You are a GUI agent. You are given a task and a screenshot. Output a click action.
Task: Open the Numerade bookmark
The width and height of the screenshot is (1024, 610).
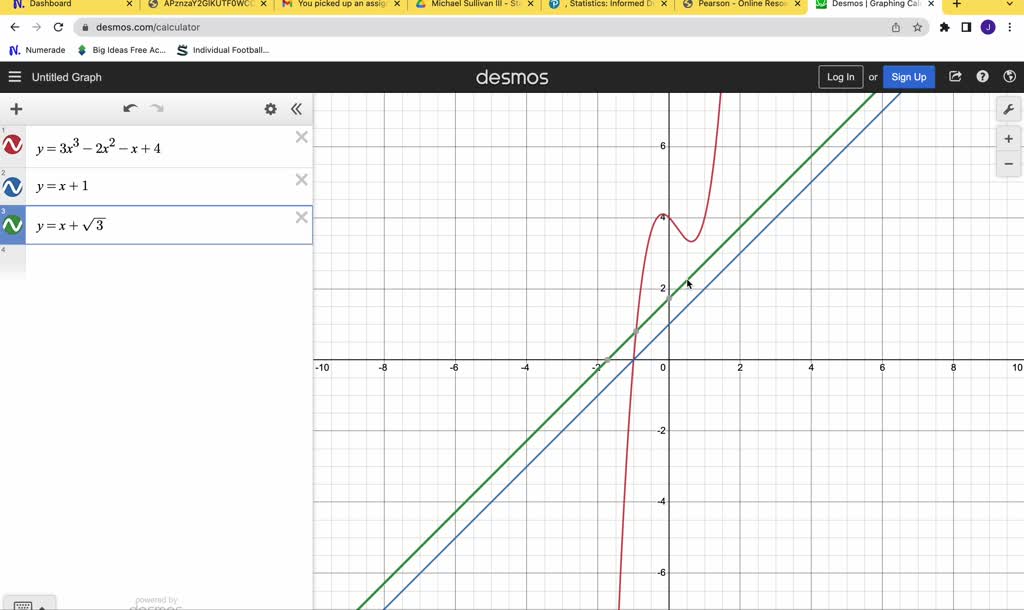37,50
